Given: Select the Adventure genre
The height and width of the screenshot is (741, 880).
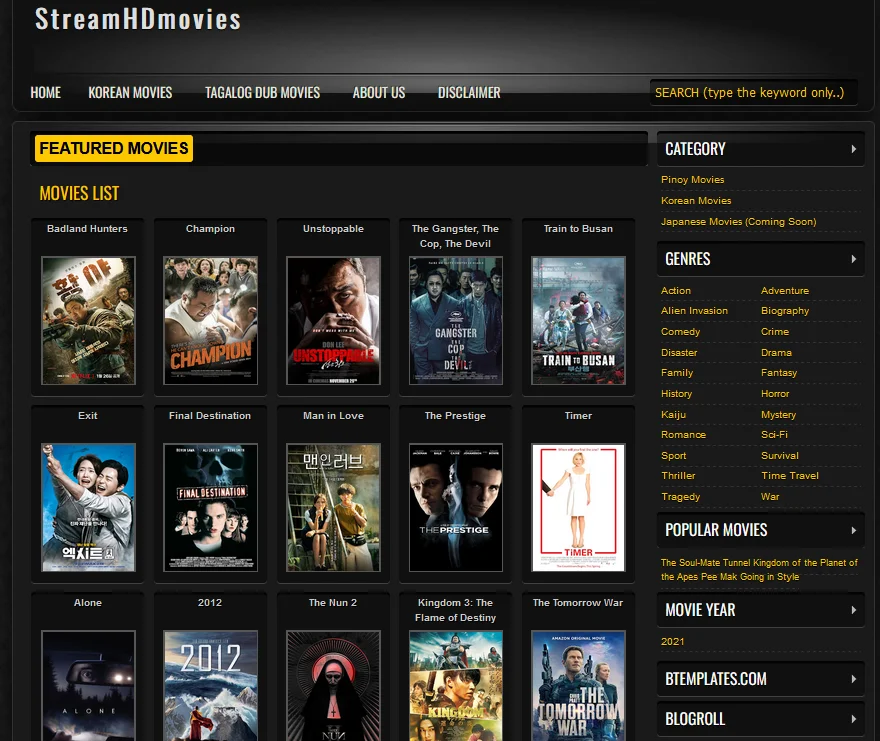Looking at the screenshot, I should [785, 291].
